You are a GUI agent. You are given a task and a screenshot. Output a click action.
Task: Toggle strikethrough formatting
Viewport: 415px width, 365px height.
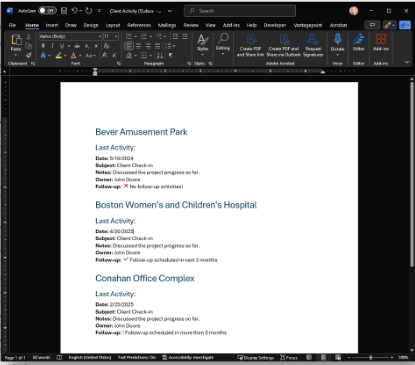coord(77,46)
